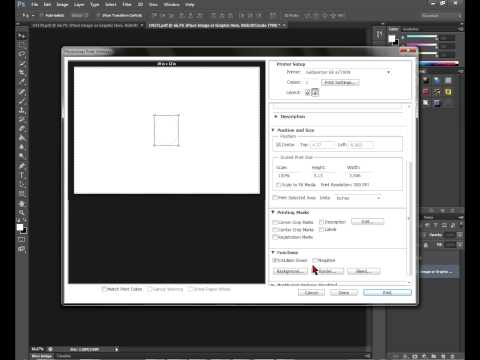Open the Essentials workspace dropdown
Screen dimensions: 480x360
point(442,16)
